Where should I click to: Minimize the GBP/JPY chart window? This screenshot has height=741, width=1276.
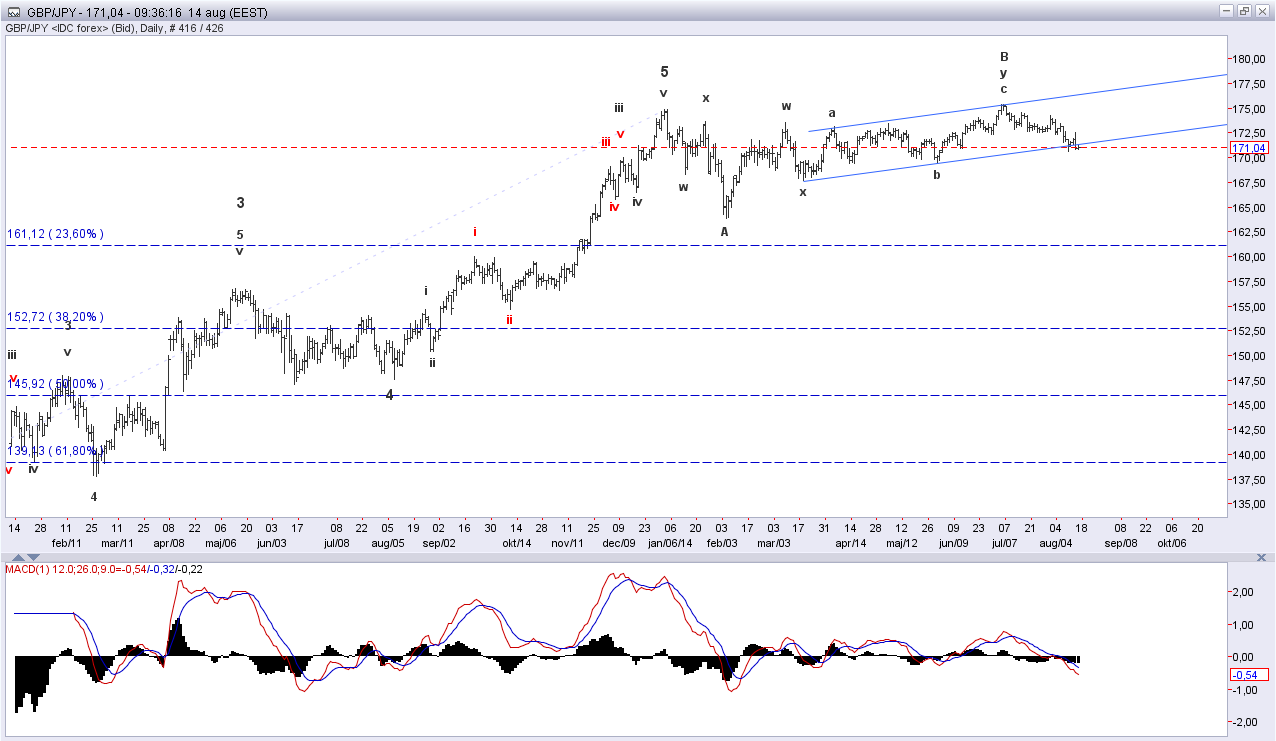(x=1227, y=11)
